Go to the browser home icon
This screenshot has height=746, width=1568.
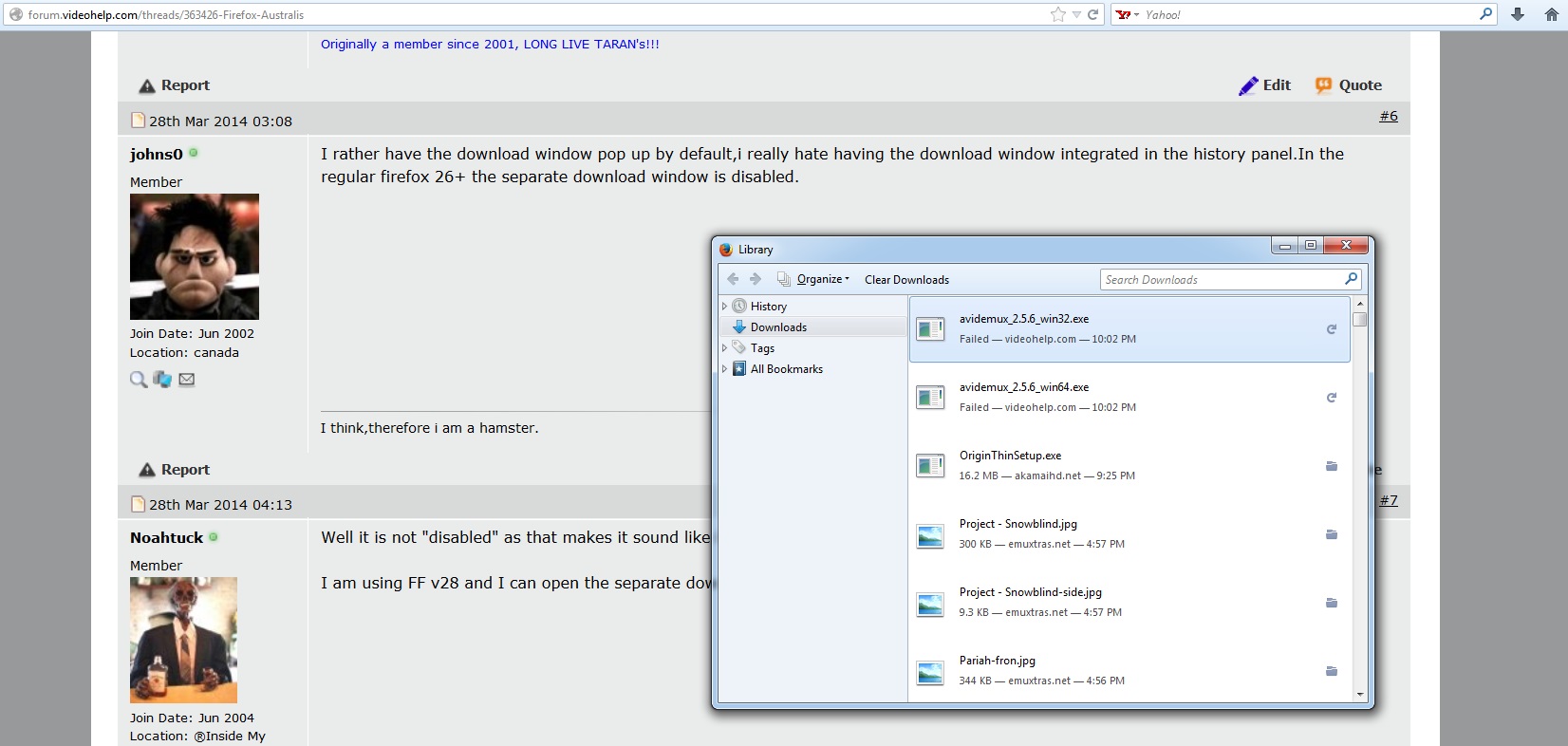tap(1552, 14)
